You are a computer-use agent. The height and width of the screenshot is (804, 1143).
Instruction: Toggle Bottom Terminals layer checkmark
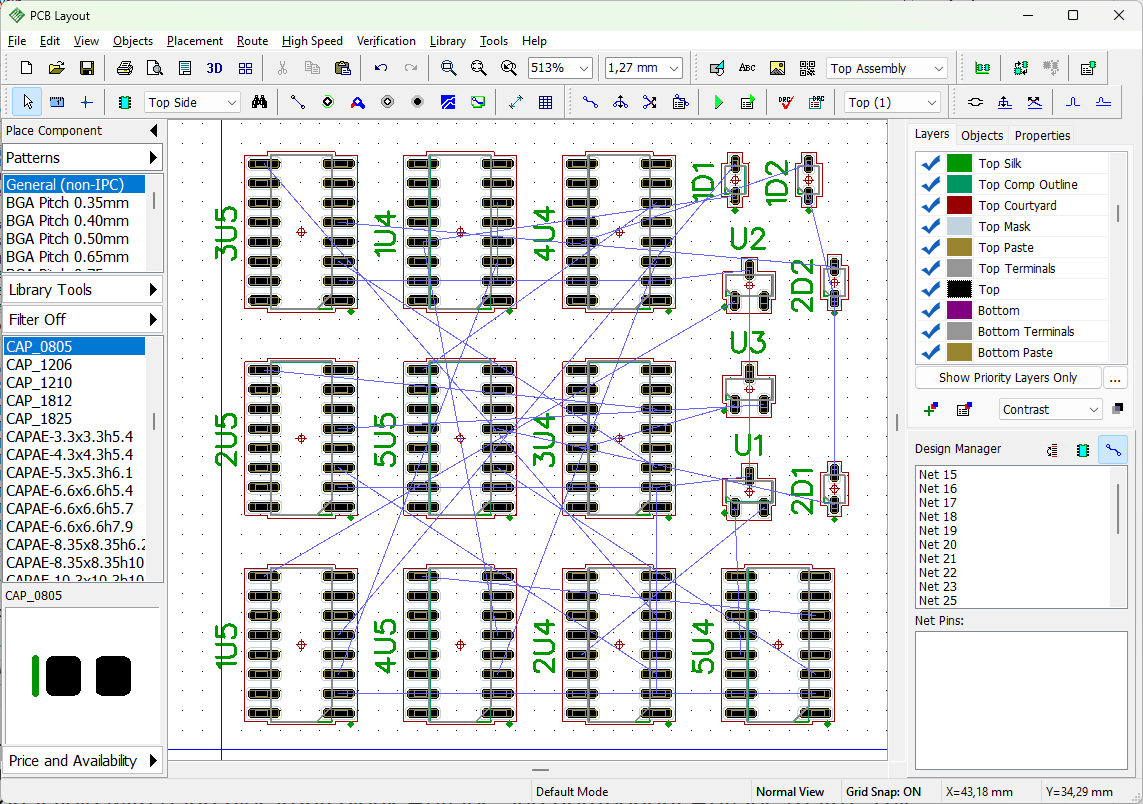tap(930, 332)
